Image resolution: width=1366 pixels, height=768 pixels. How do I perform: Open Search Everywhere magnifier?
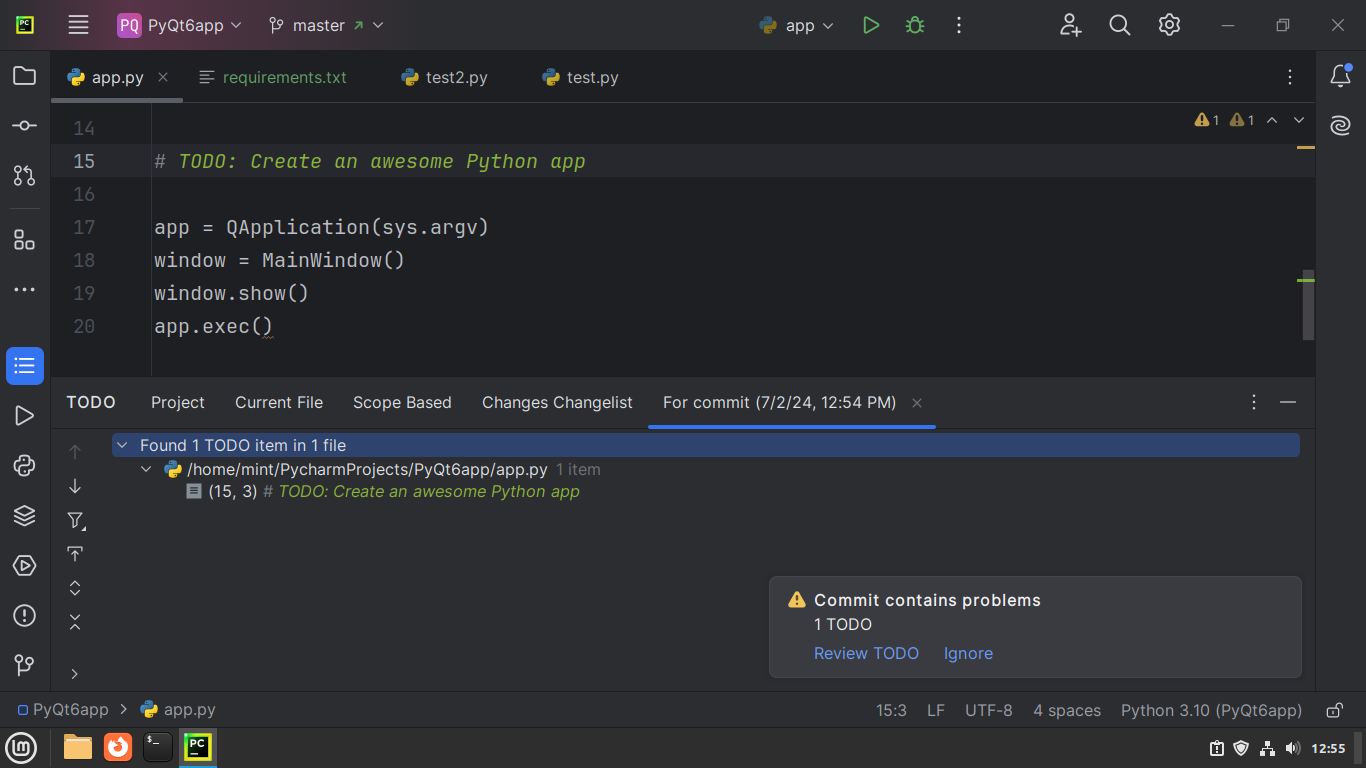click(1120, 25)
